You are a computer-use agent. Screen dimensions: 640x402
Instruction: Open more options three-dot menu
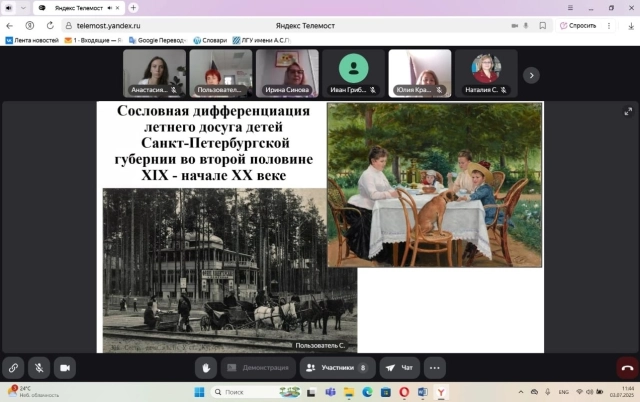point(435,368)
